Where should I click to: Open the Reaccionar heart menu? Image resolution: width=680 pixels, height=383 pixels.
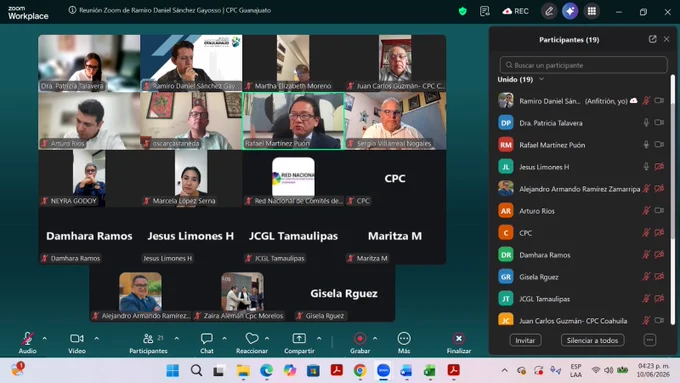click(252, 343)
